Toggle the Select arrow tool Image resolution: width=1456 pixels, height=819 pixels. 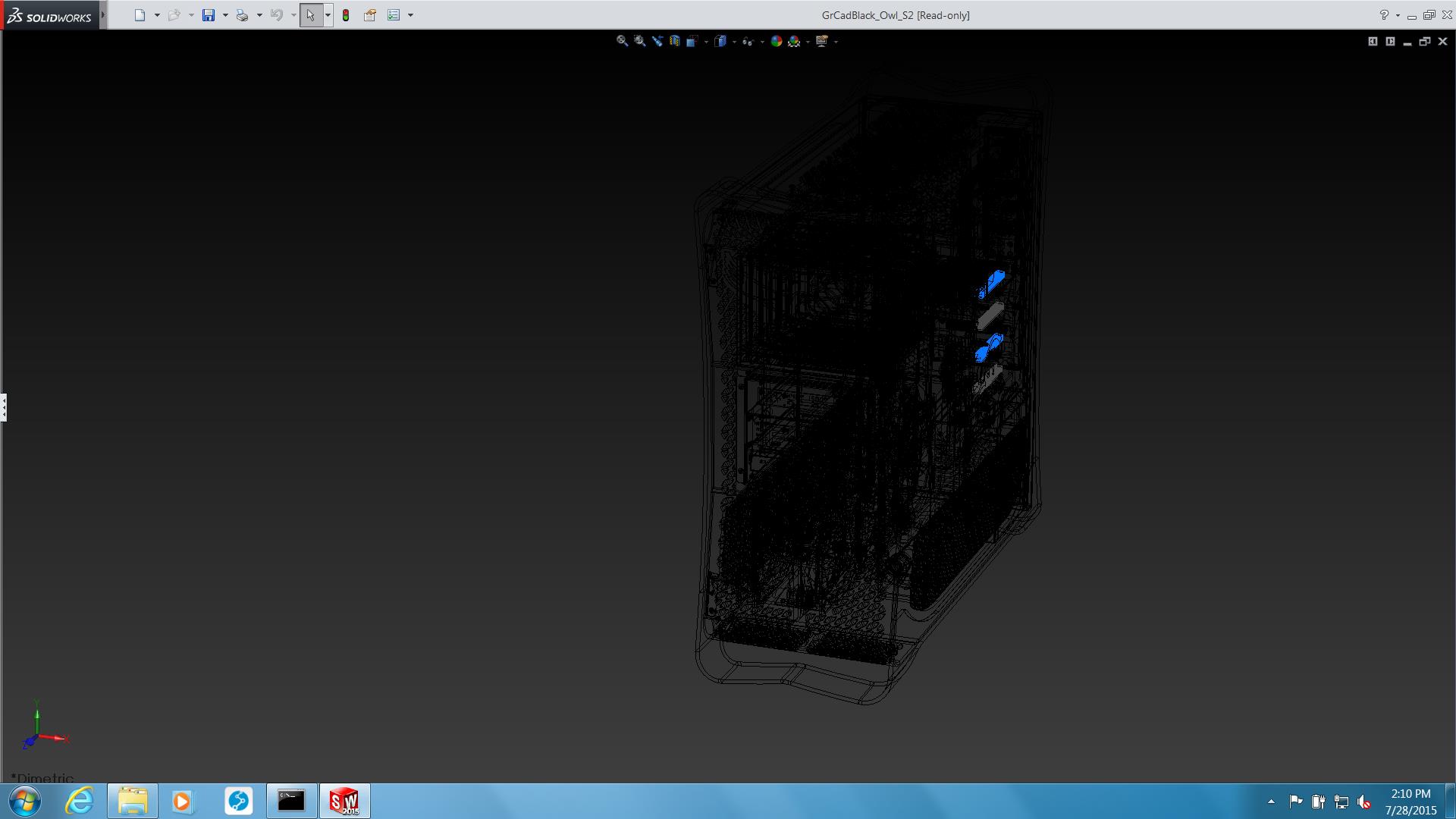click(x=310, y=15)
